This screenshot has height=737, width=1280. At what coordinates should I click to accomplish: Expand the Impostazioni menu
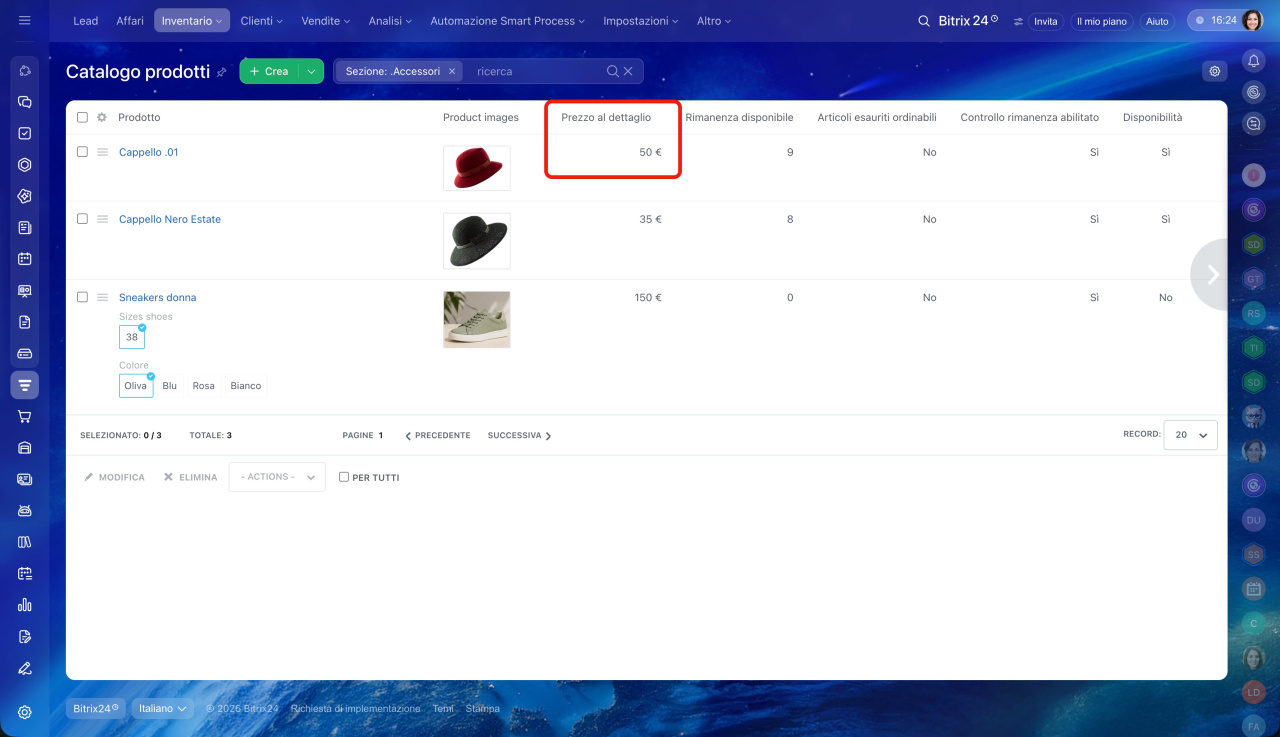click(641, 21)
